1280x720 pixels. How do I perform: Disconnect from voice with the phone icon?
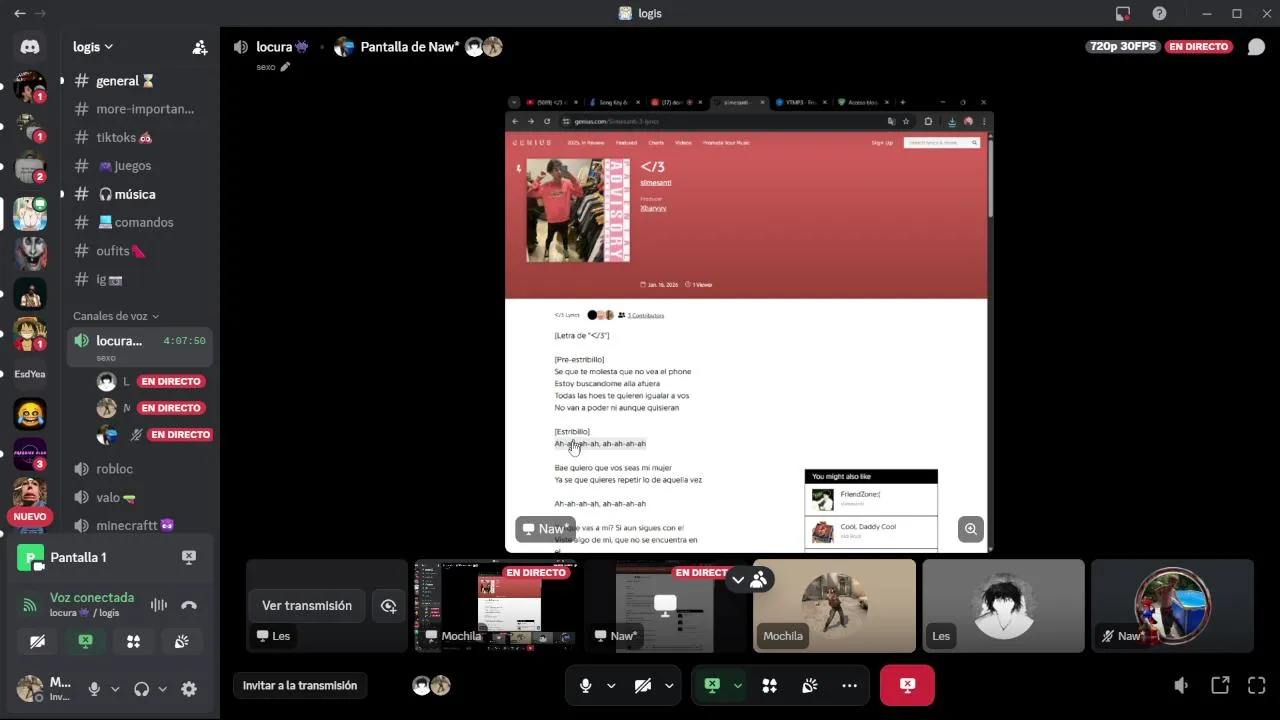pos(189,605)
